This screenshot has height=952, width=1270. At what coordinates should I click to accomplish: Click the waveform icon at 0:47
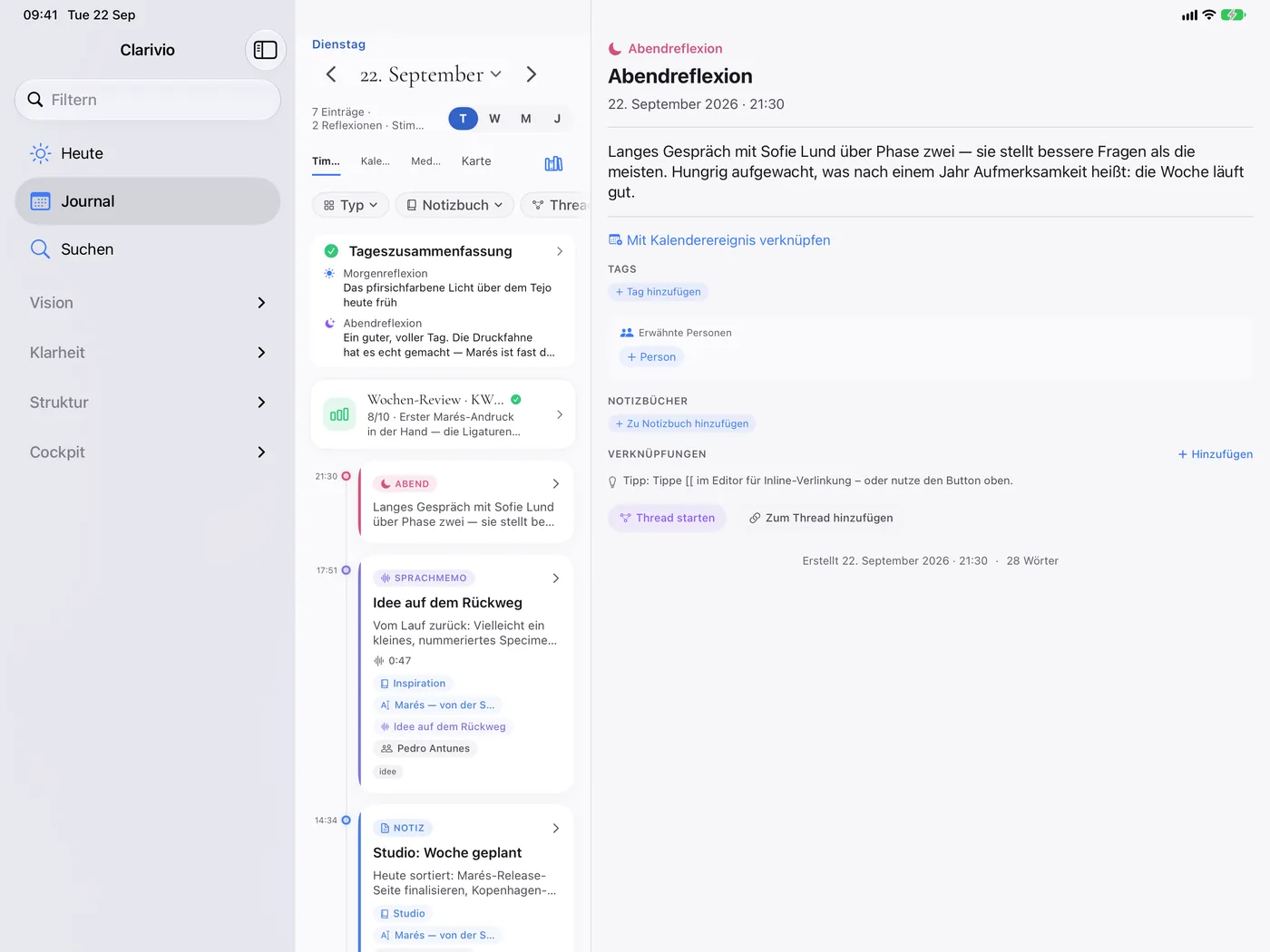point(379,661)
